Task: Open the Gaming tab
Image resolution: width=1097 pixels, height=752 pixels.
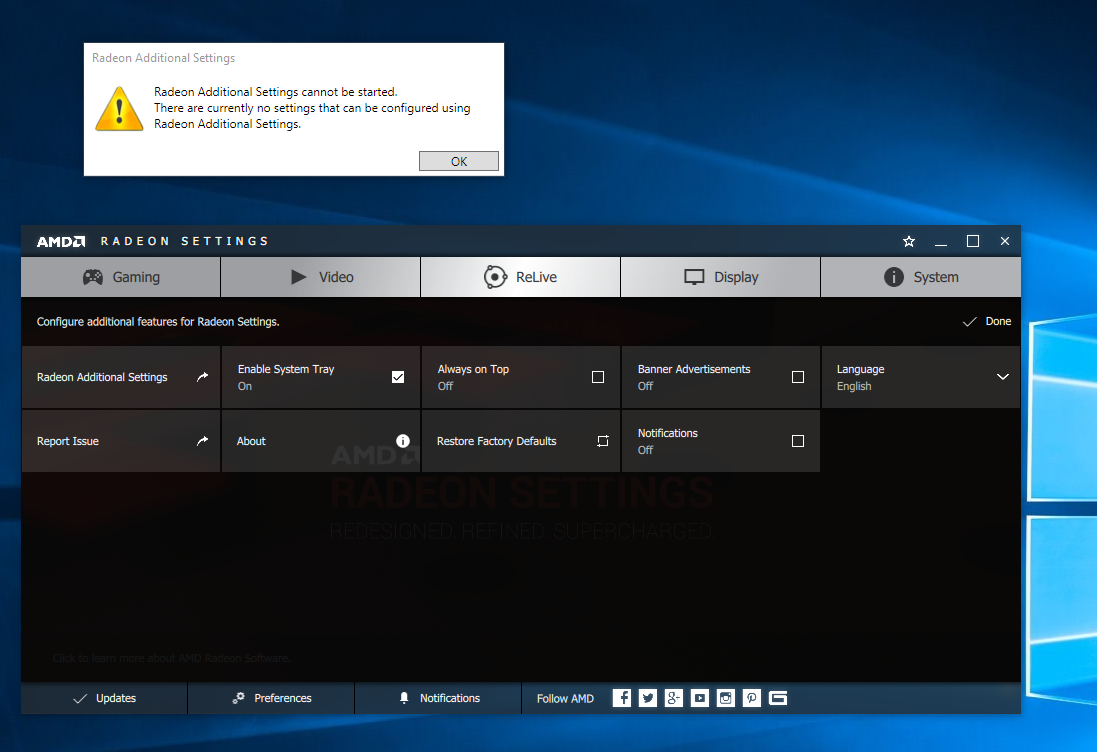Action: pyautogui.click(x=121, y=277)
